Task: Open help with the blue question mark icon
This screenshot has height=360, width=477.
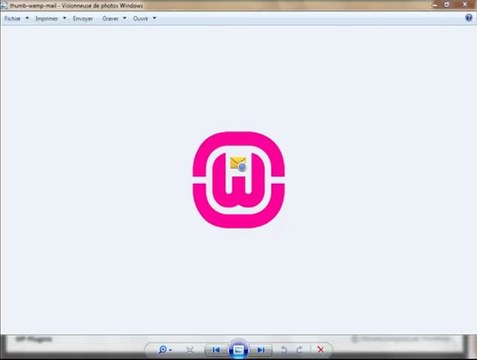Action: coord(469,18)
